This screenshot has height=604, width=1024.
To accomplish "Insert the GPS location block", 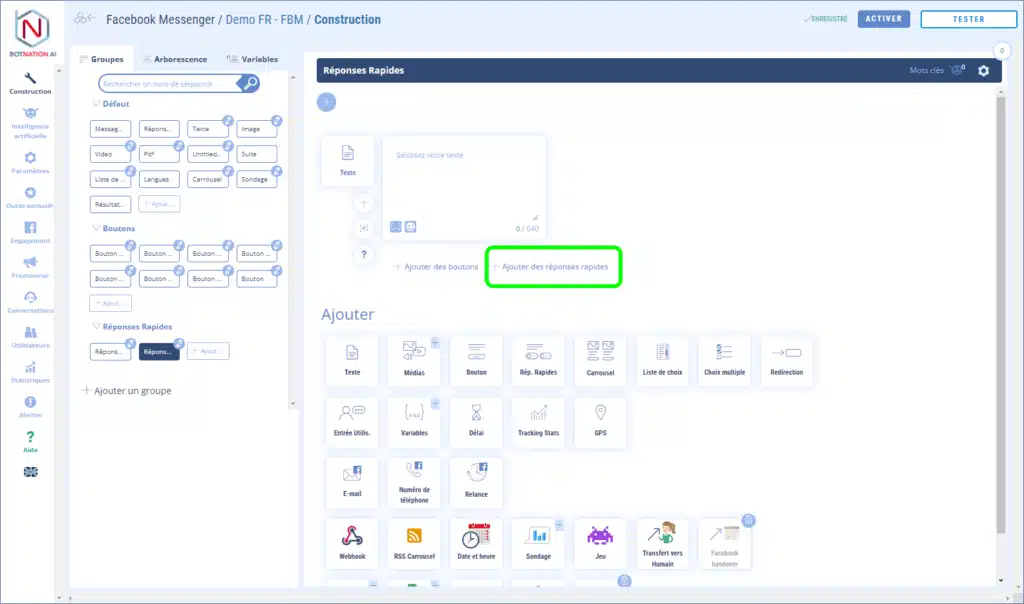I will (600, 421).
